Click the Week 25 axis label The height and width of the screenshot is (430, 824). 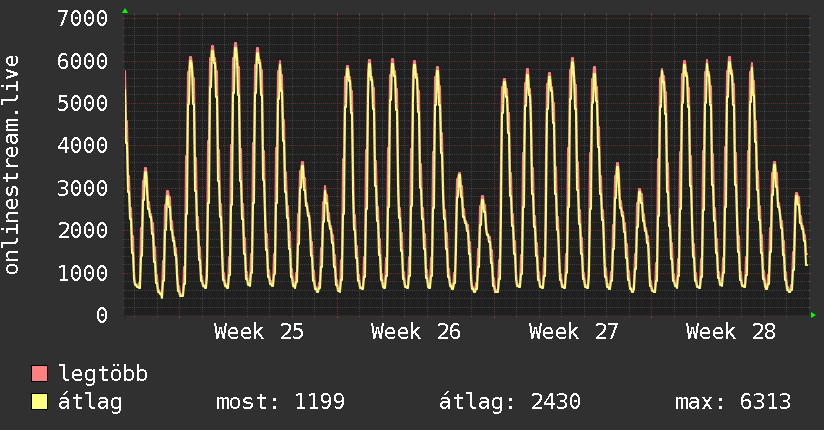point(259,332)
